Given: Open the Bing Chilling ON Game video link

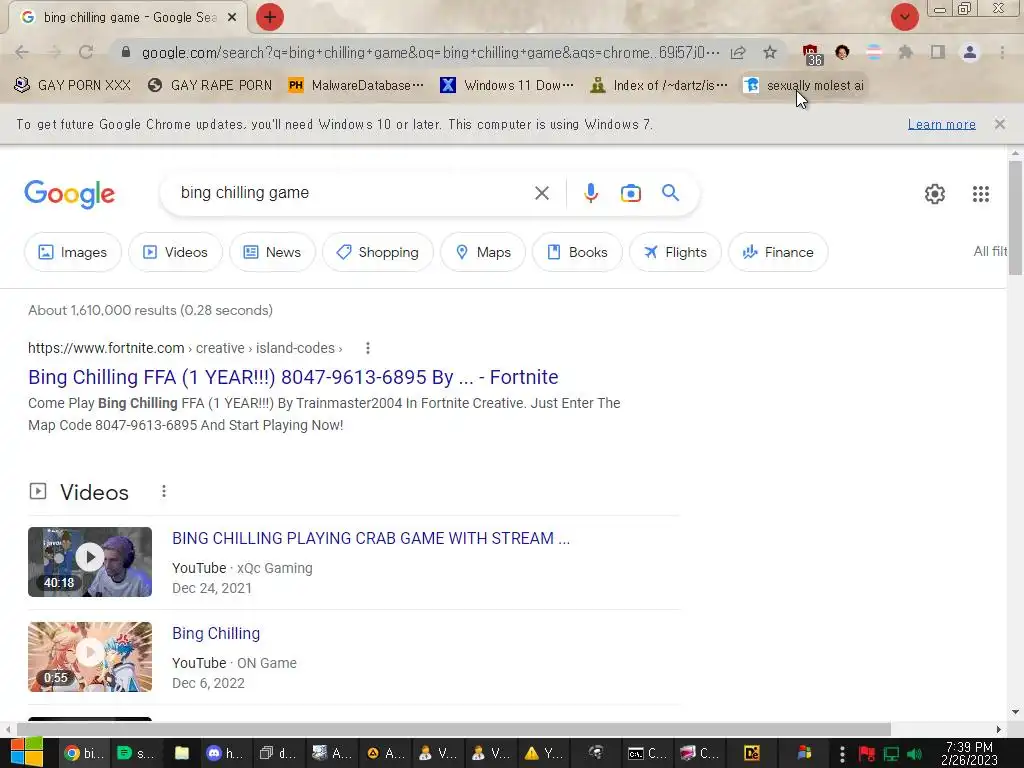Looking at the screenshot, I should [x=216, y=633].
